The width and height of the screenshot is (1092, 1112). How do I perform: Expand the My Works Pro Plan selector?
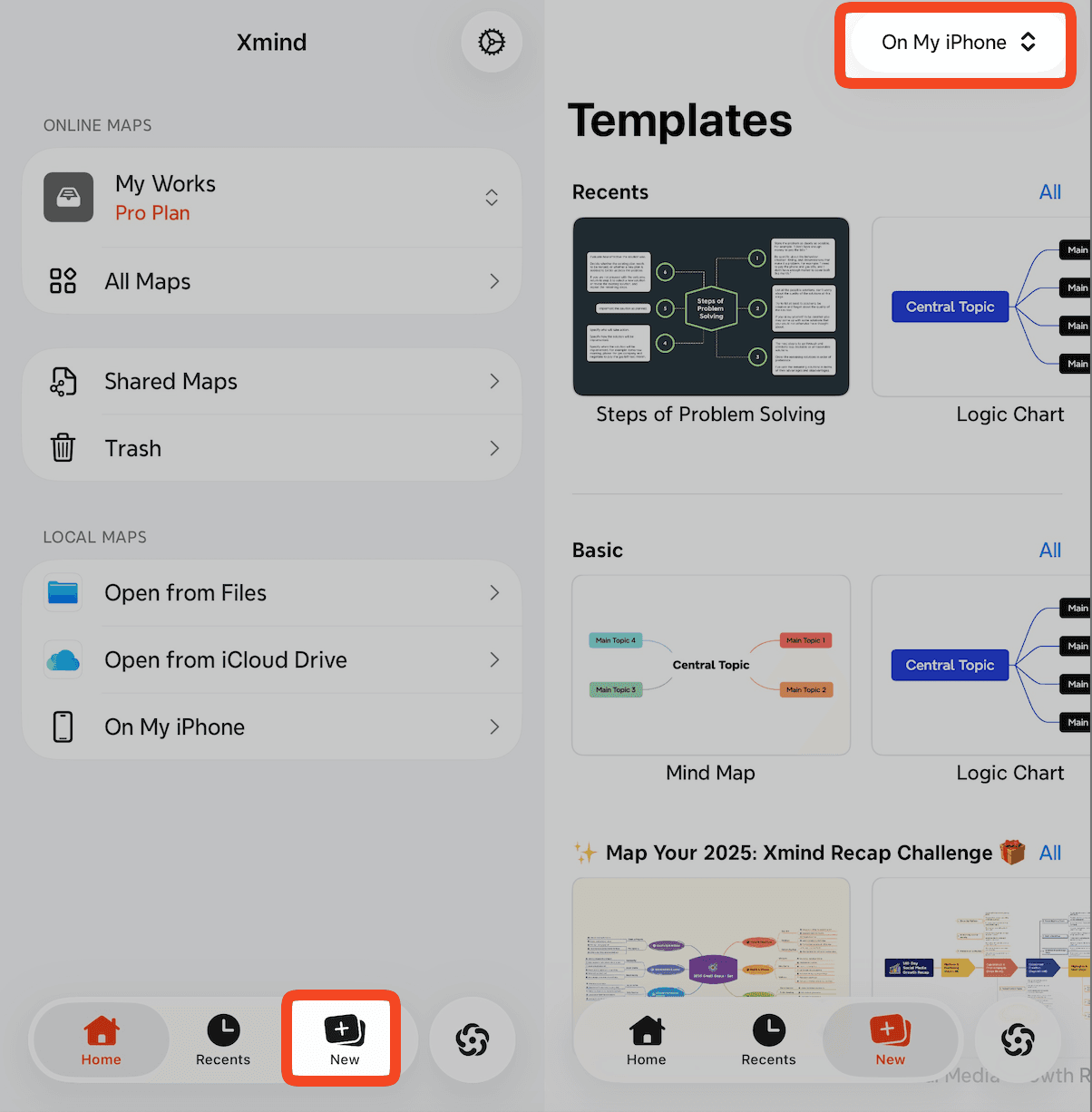[x=492, y=198]
